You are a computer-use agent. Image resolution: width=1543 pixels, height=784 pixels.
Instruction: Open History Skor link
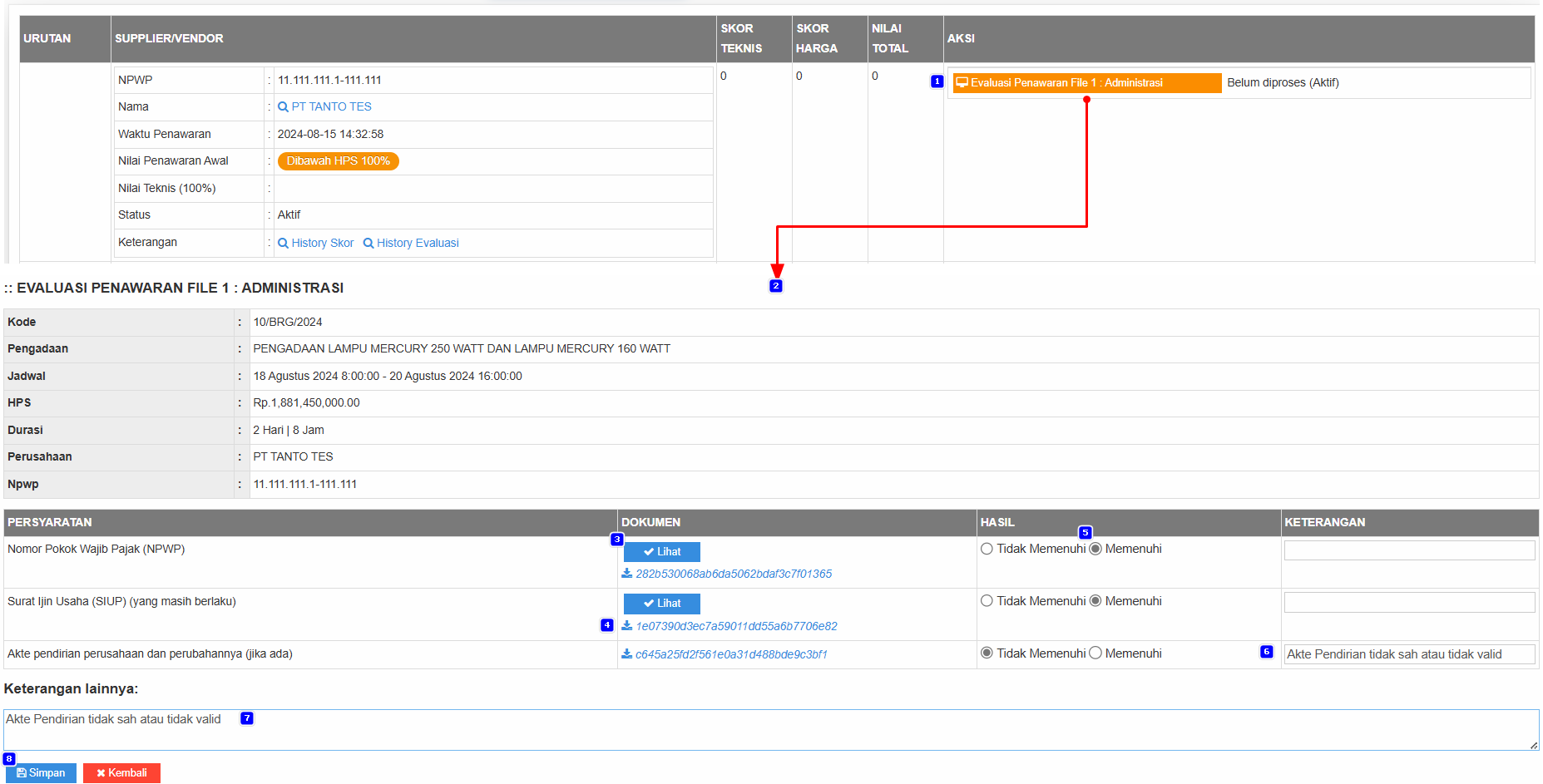316,243
